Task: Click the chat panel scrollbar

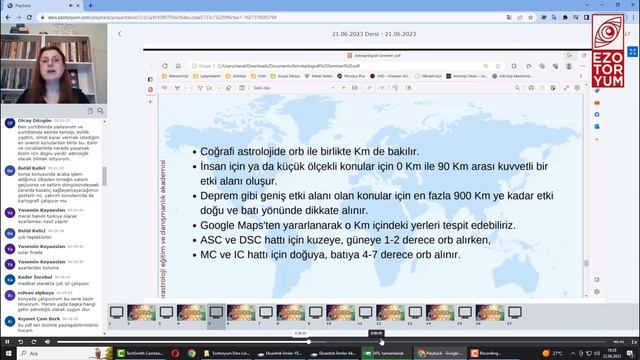Action: (x=104, y=176)
